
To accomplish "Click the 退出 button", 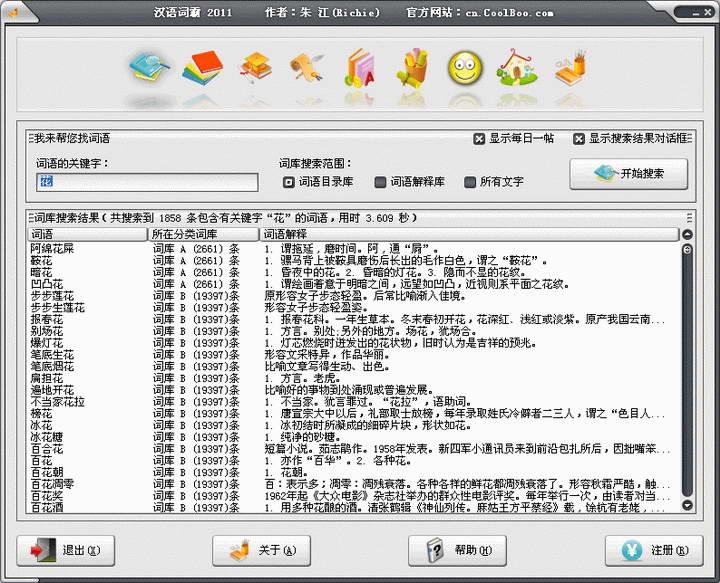I will click(x=66, y=550).
